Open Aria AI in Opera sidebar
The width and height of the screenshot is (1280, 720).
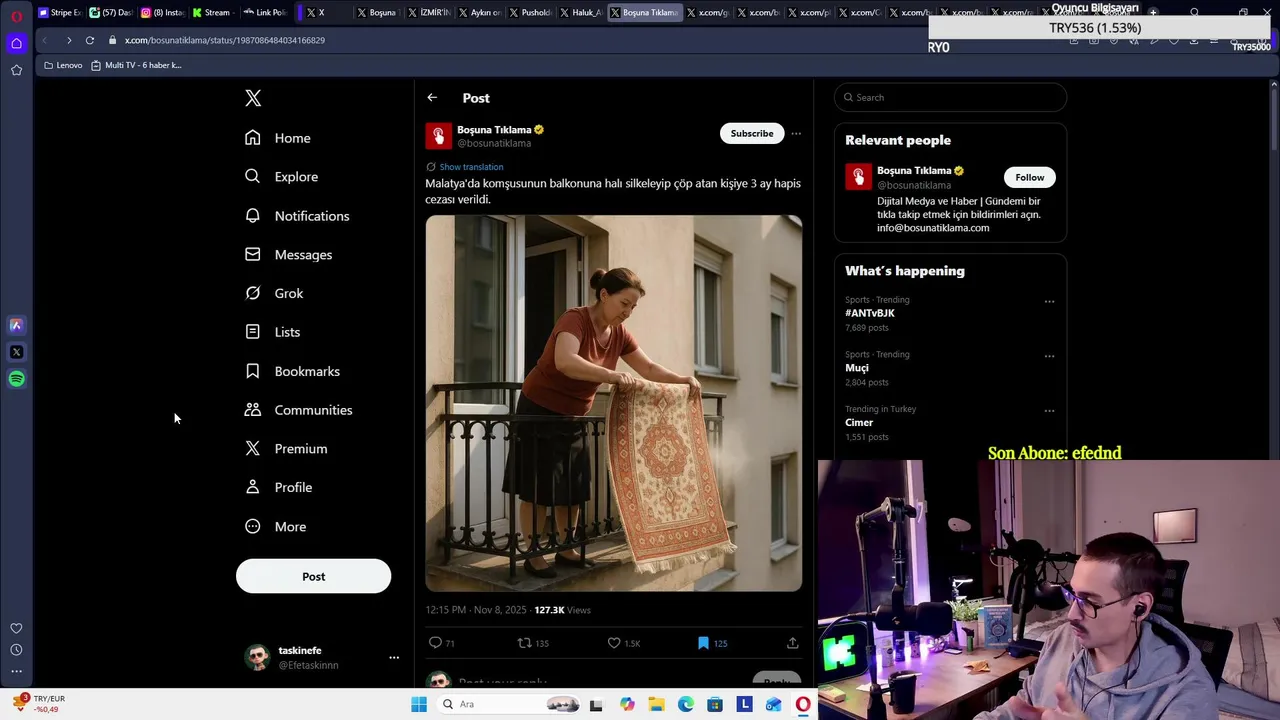(16, 325)
